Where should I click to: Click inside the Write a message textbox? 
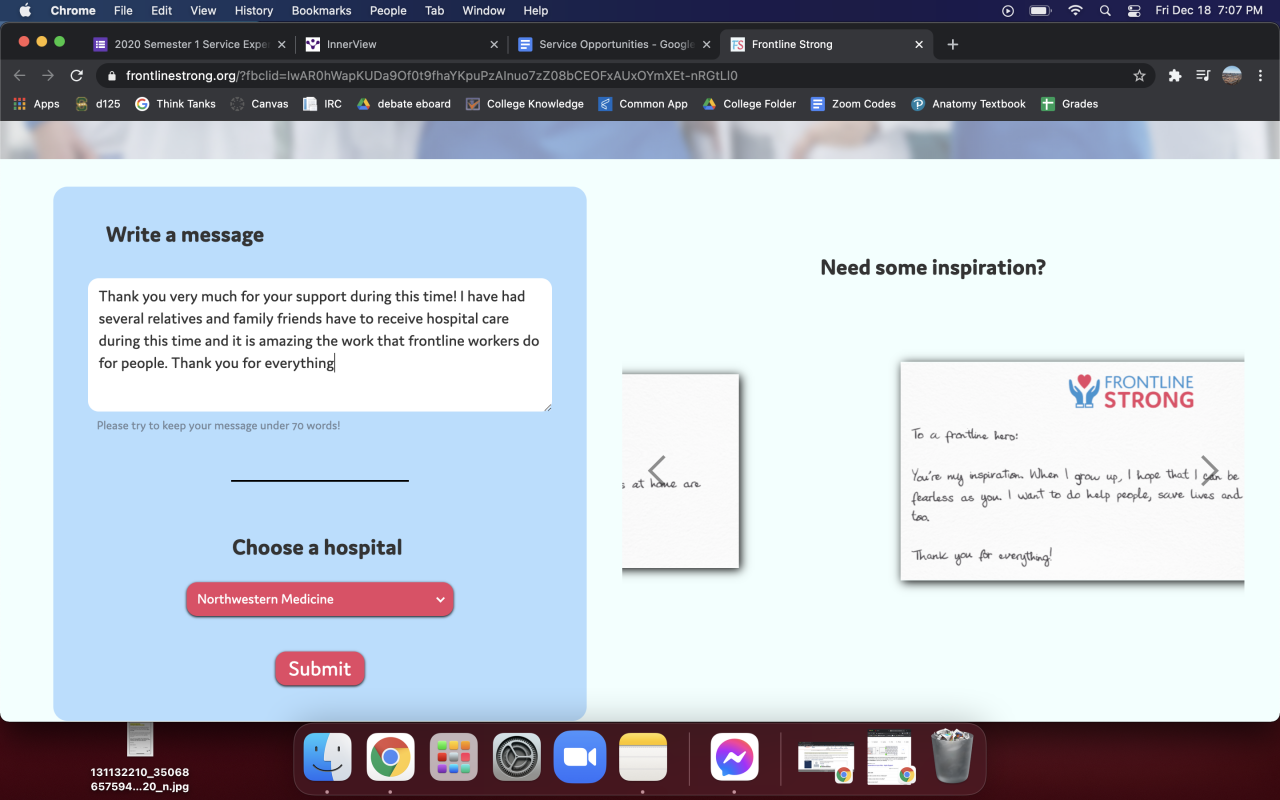320,345
